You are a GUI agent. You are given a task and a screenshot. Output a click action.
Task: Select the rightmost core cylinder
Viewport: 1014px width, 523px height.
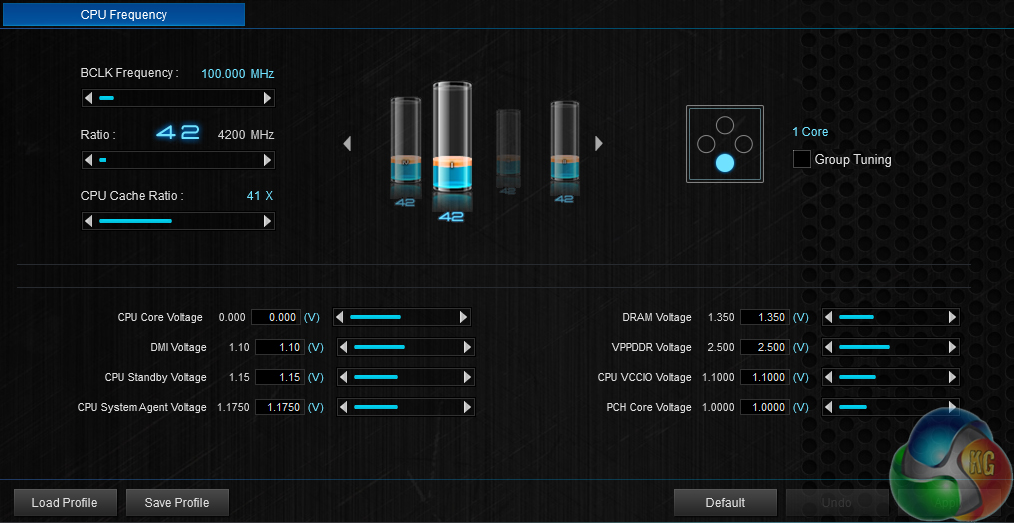click(x=564, y=142)
